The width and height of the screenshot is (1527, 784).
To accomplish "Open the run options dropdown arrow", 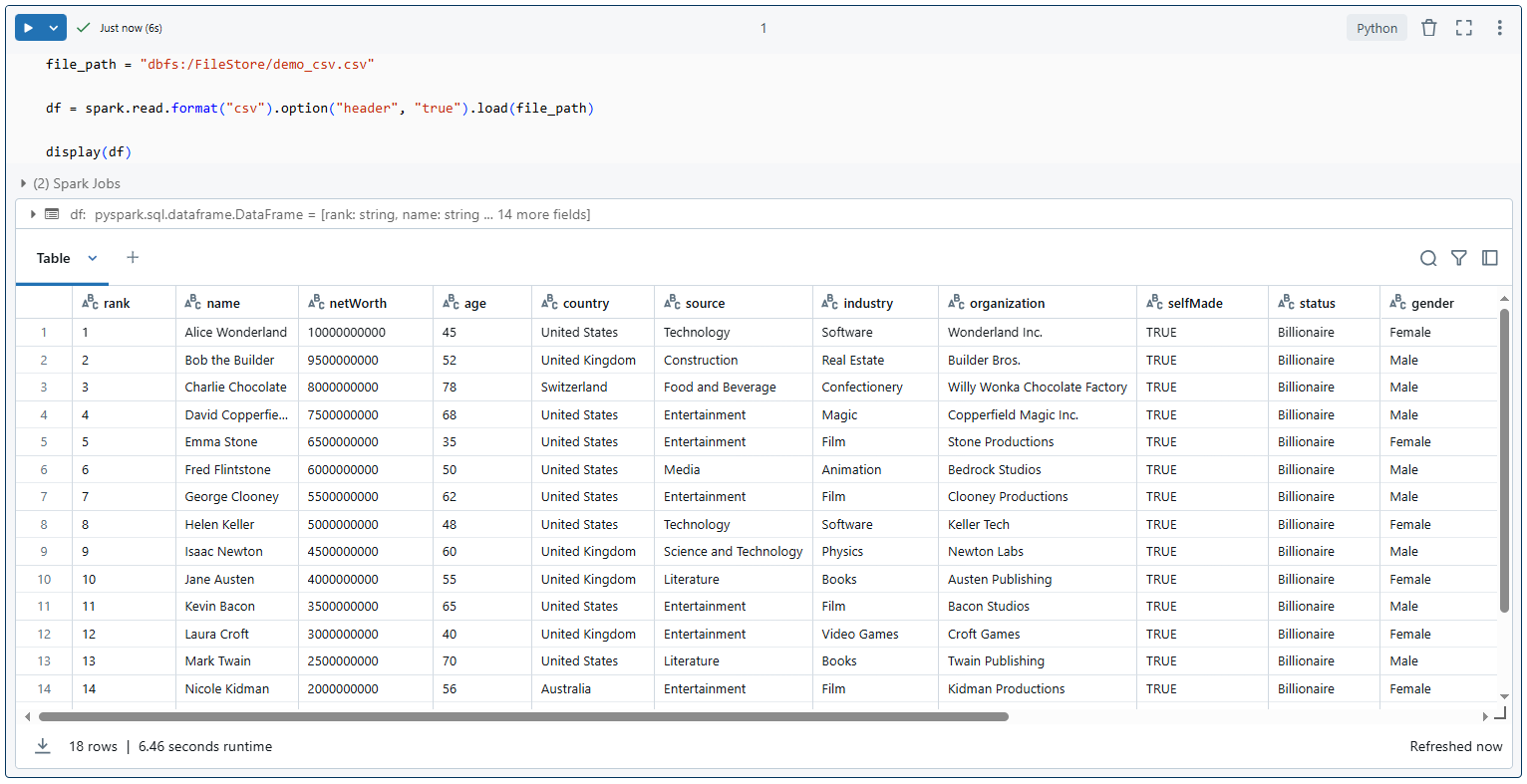I will 54,28.
